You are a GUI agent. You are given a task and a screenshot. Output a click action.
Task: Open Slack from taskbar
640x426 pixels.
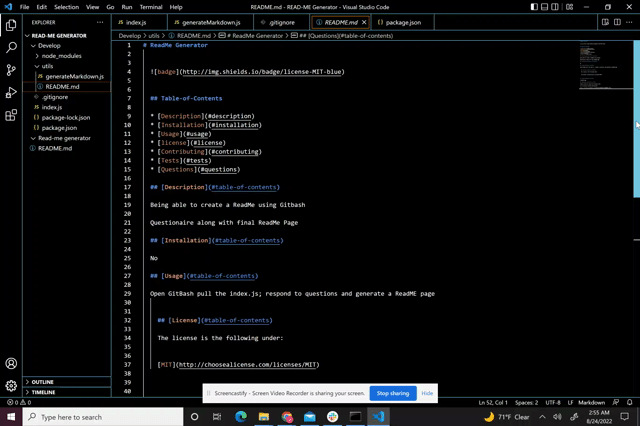(333, 417)
